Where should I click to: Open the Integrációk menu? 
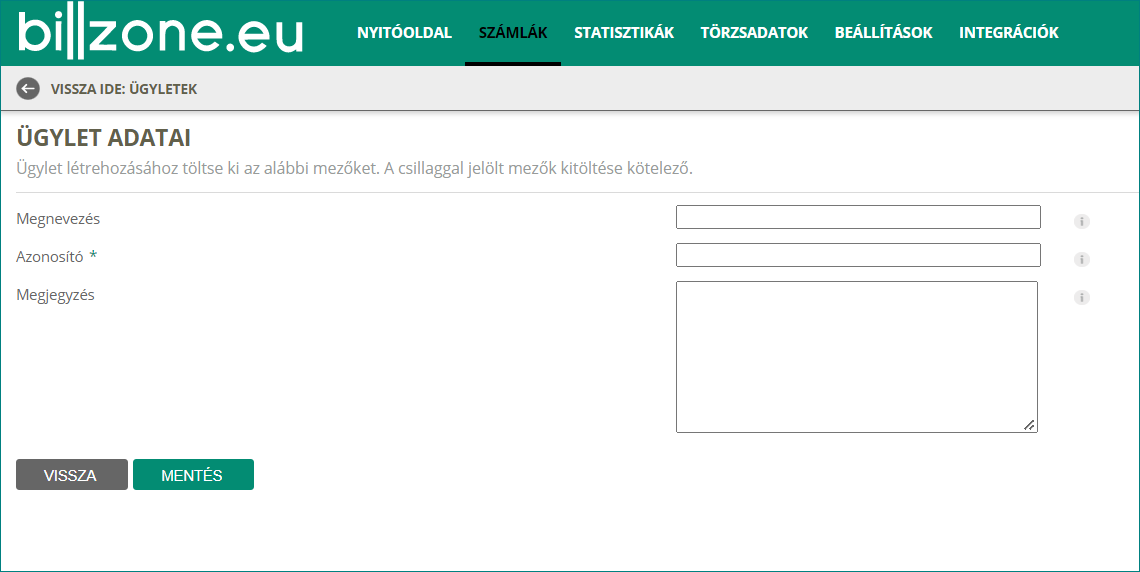click(1008, 33)
